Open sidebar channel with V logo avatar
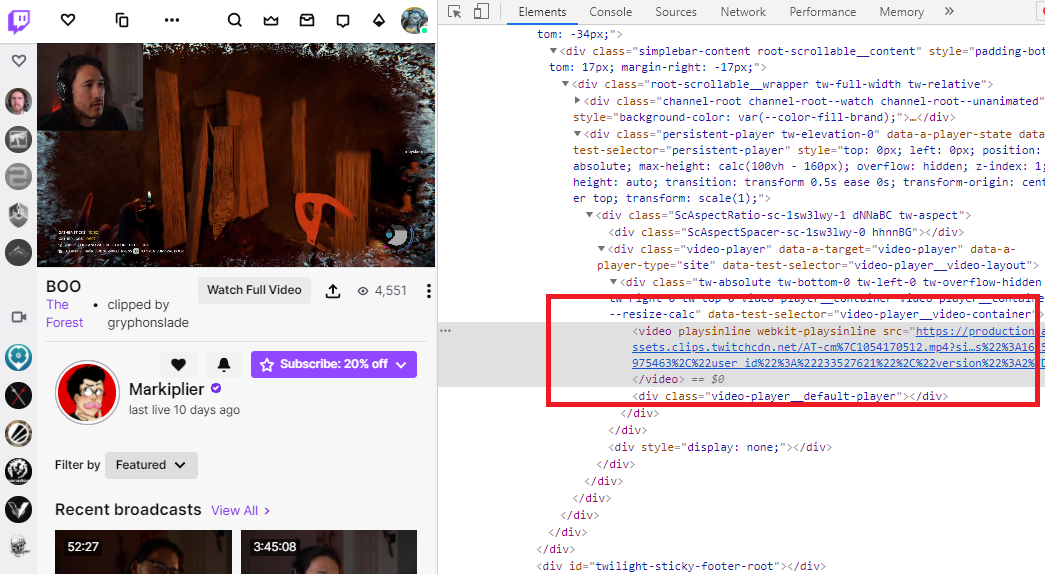The image size is (1045, 574). click(19, 509)
